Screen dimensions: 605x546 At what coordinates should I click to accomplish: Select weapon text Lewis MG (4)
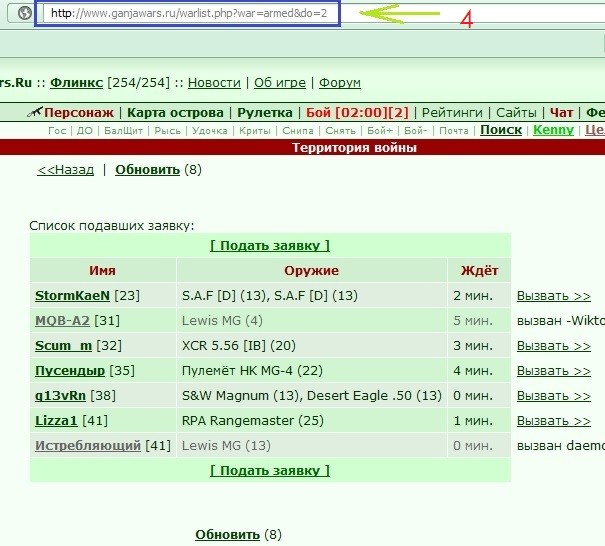(222, 321)
